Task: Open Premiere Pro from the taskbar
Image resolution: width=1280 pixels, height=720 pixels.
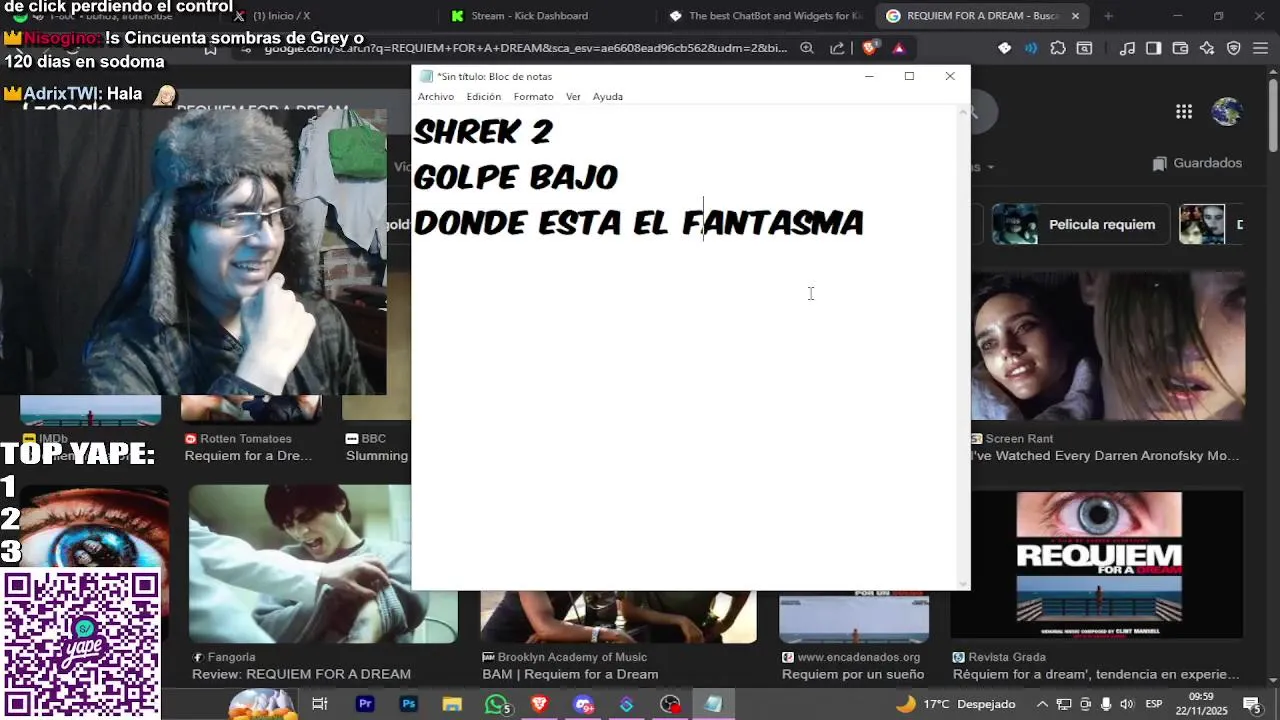Action: click(x=365, y=704)
